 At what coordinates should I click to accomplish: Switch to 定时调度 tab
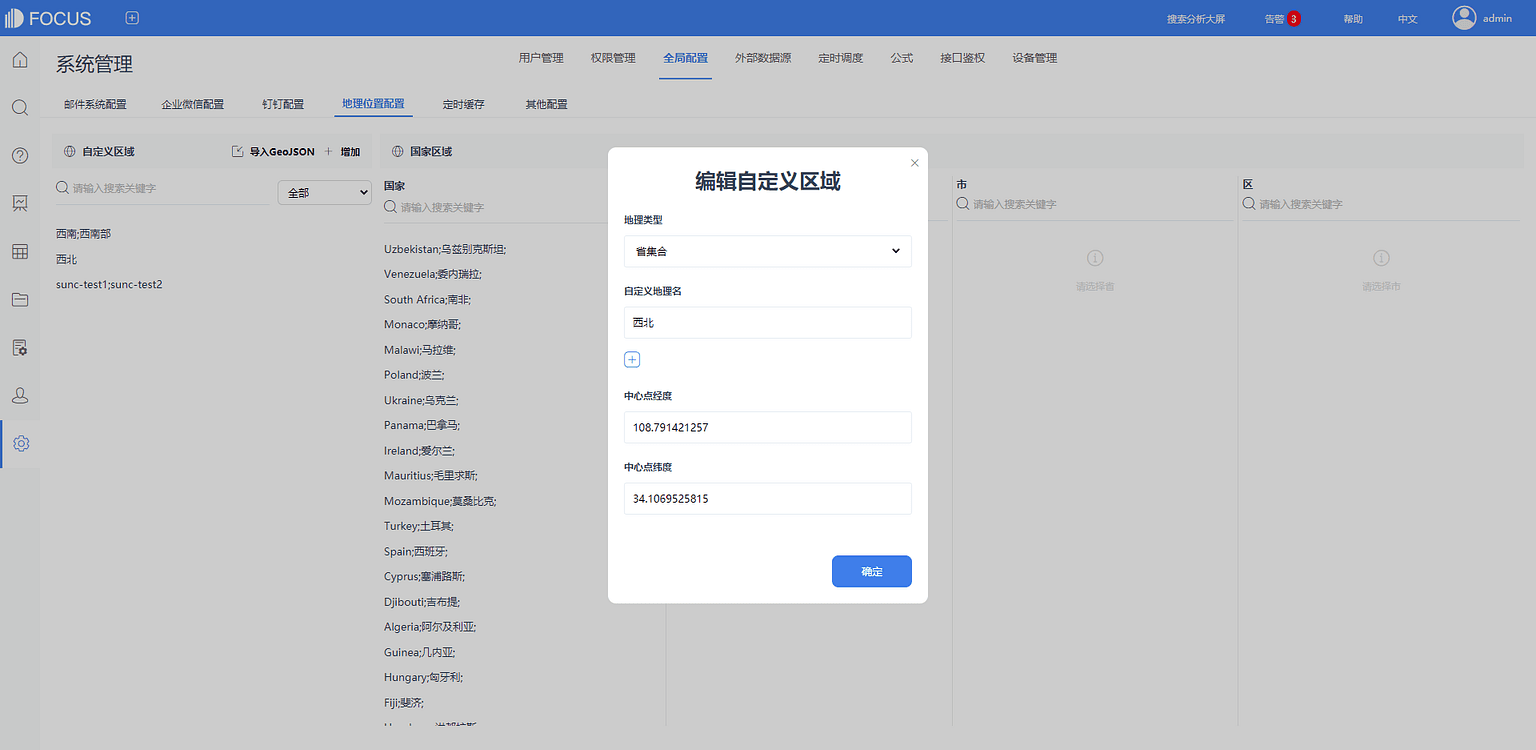pos(840,58)
